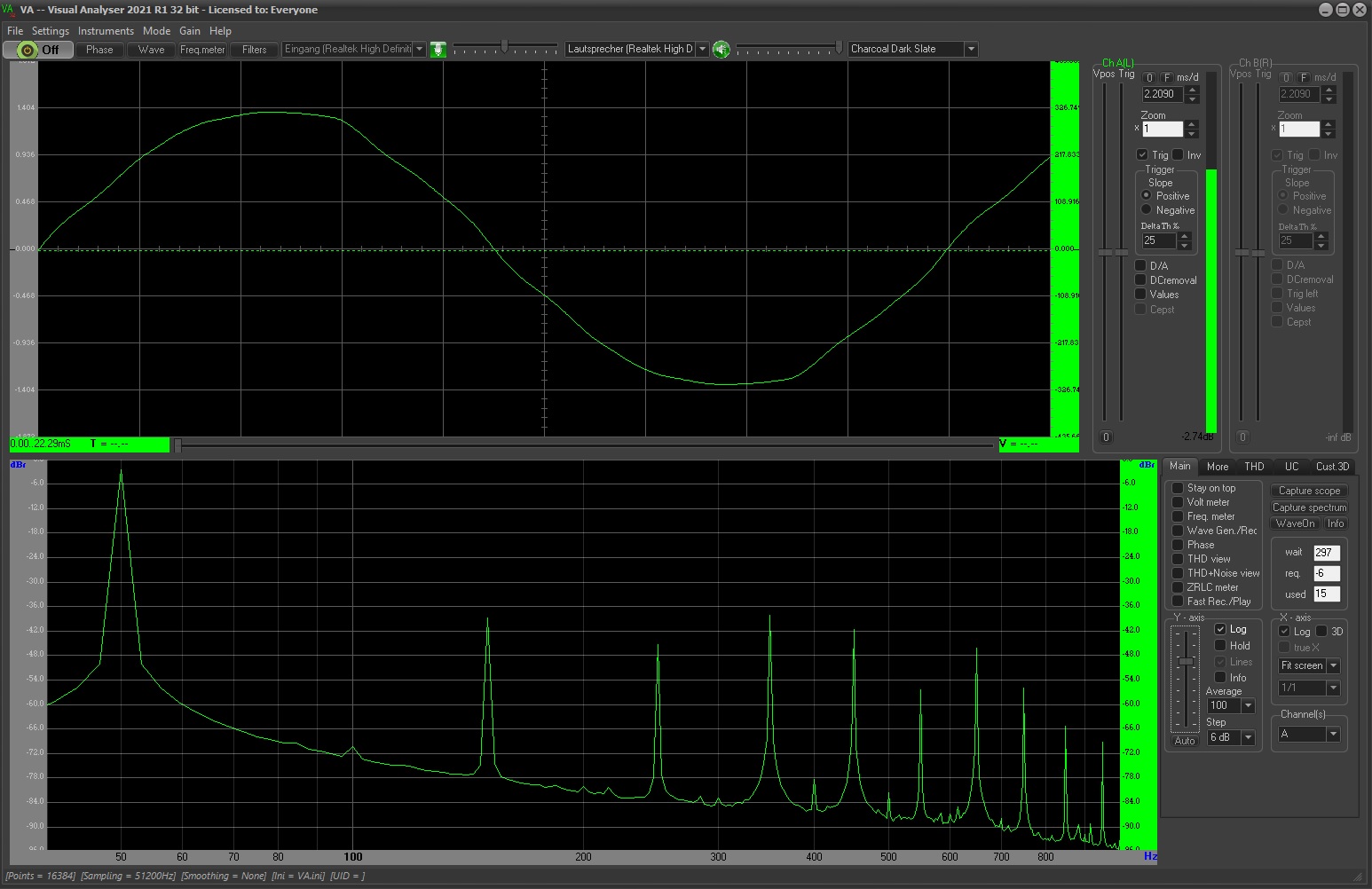The width and height of the screenshot is (1372, 889).
Task: Decrease Ch A Zoom with down arrow
Action: (1192, 134)
